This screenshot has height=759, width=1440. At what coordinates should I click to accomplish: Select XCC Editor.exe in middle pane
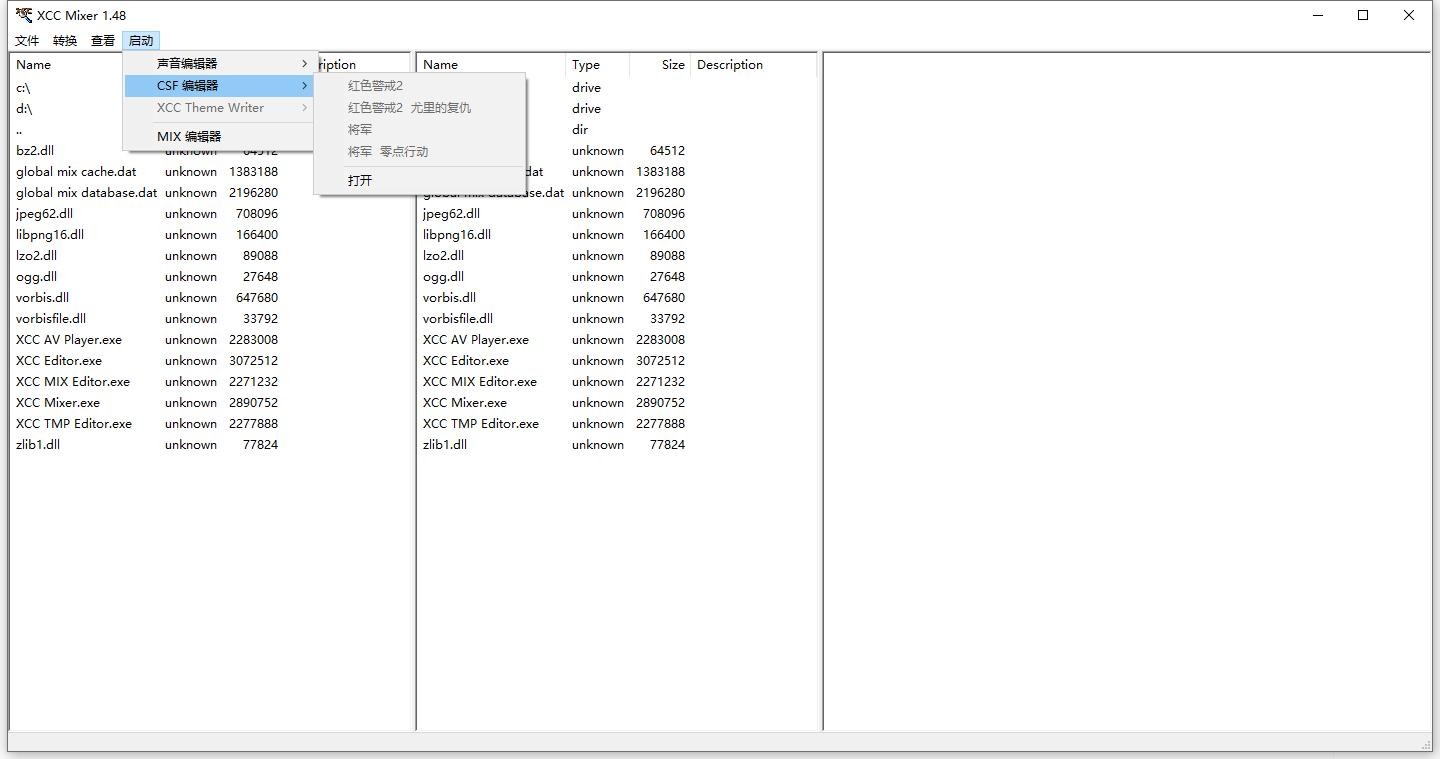[x=466, y=360]
